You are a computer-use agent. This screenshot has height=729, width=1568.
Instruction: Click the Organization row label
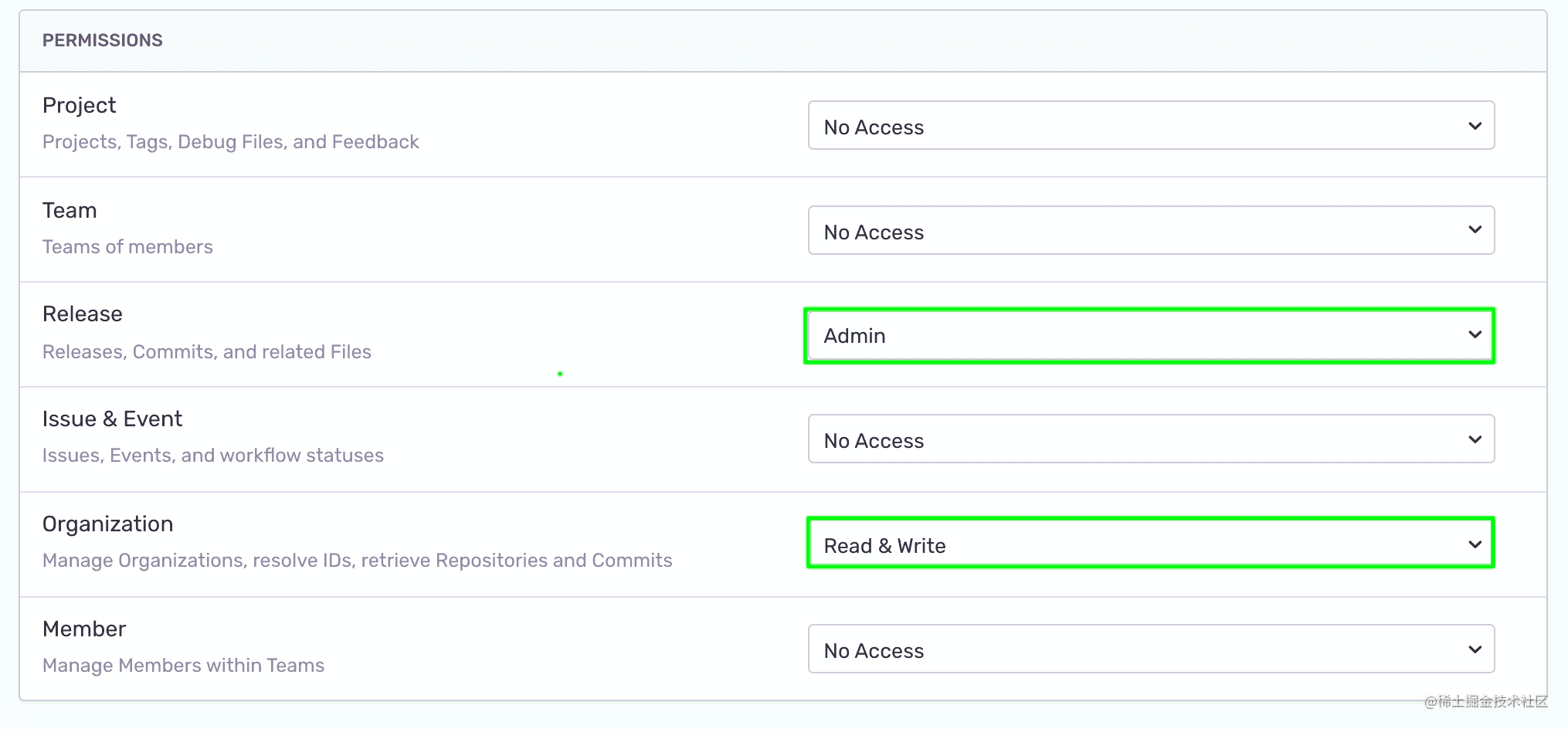coord(107,524)
